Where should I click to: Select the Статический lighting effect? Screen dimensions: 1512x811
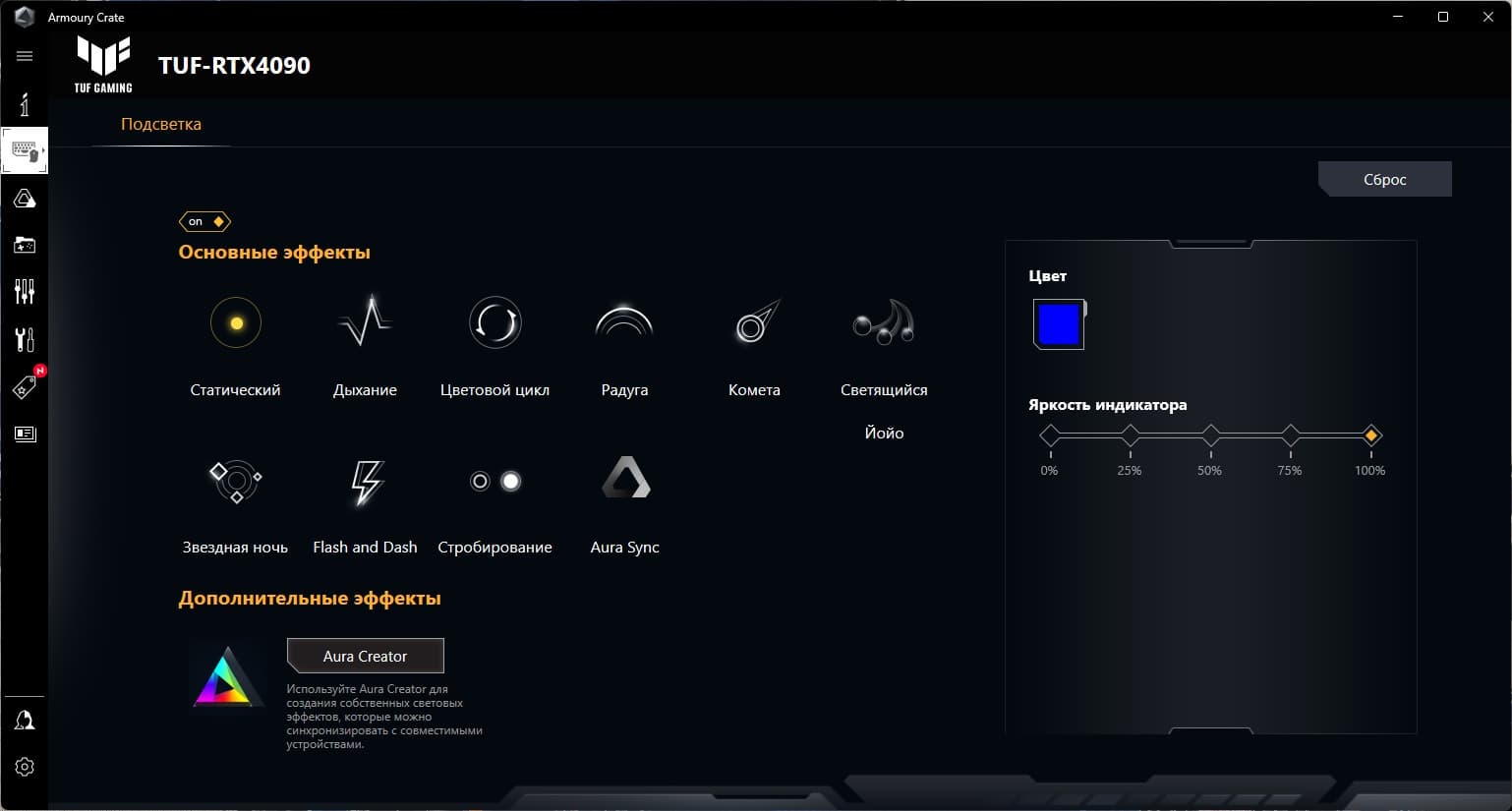tap(236, 323)
